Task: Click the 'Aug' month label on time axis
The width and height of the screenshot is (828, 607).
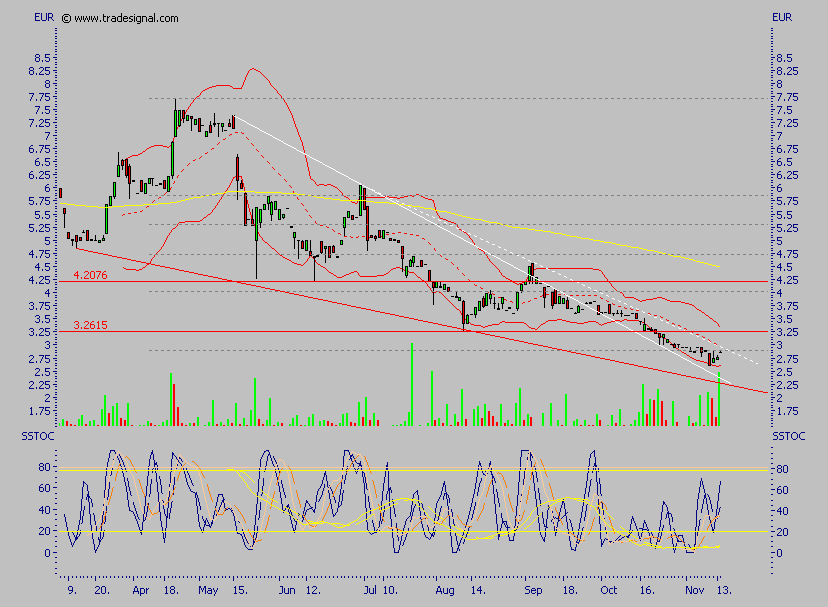Action: click(x=445, y=591)
